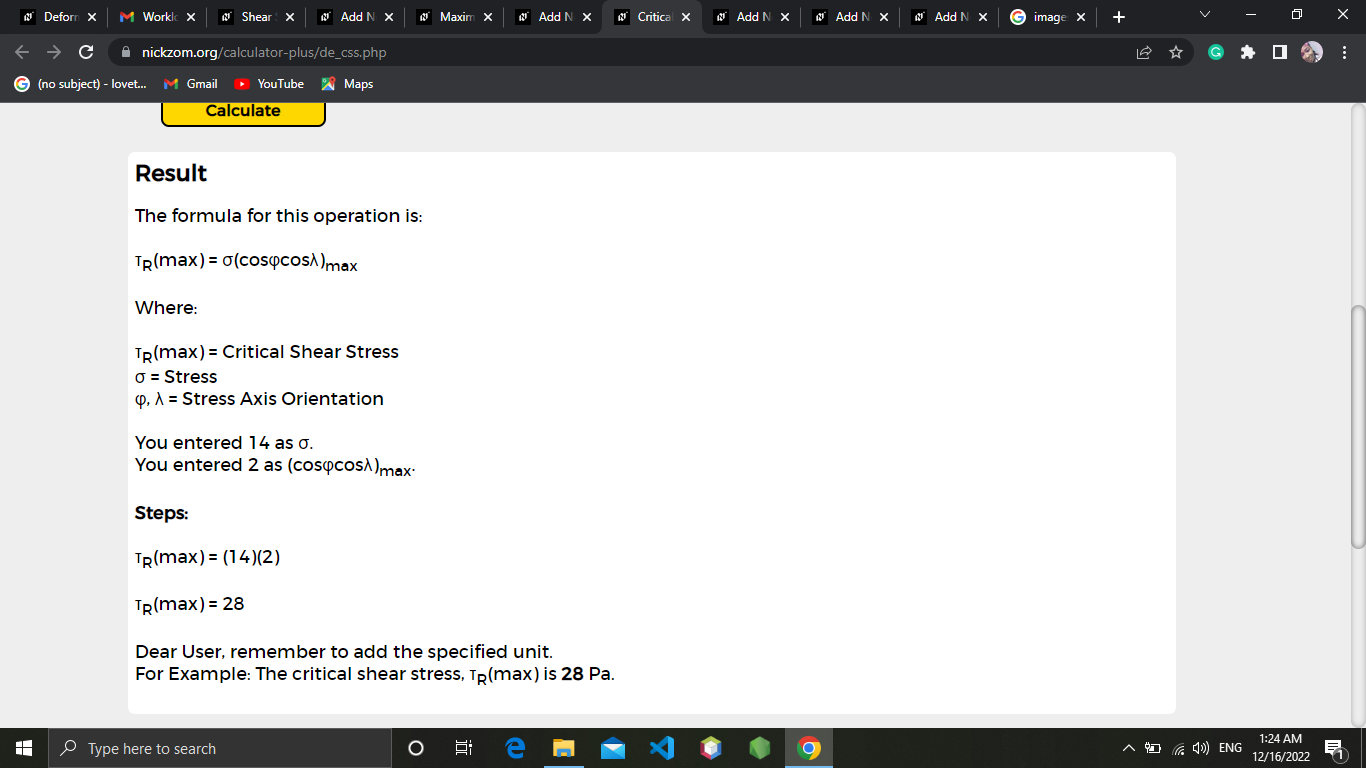Close the Deform tab
1366x768 pixels.
click(x=92, y=17)
